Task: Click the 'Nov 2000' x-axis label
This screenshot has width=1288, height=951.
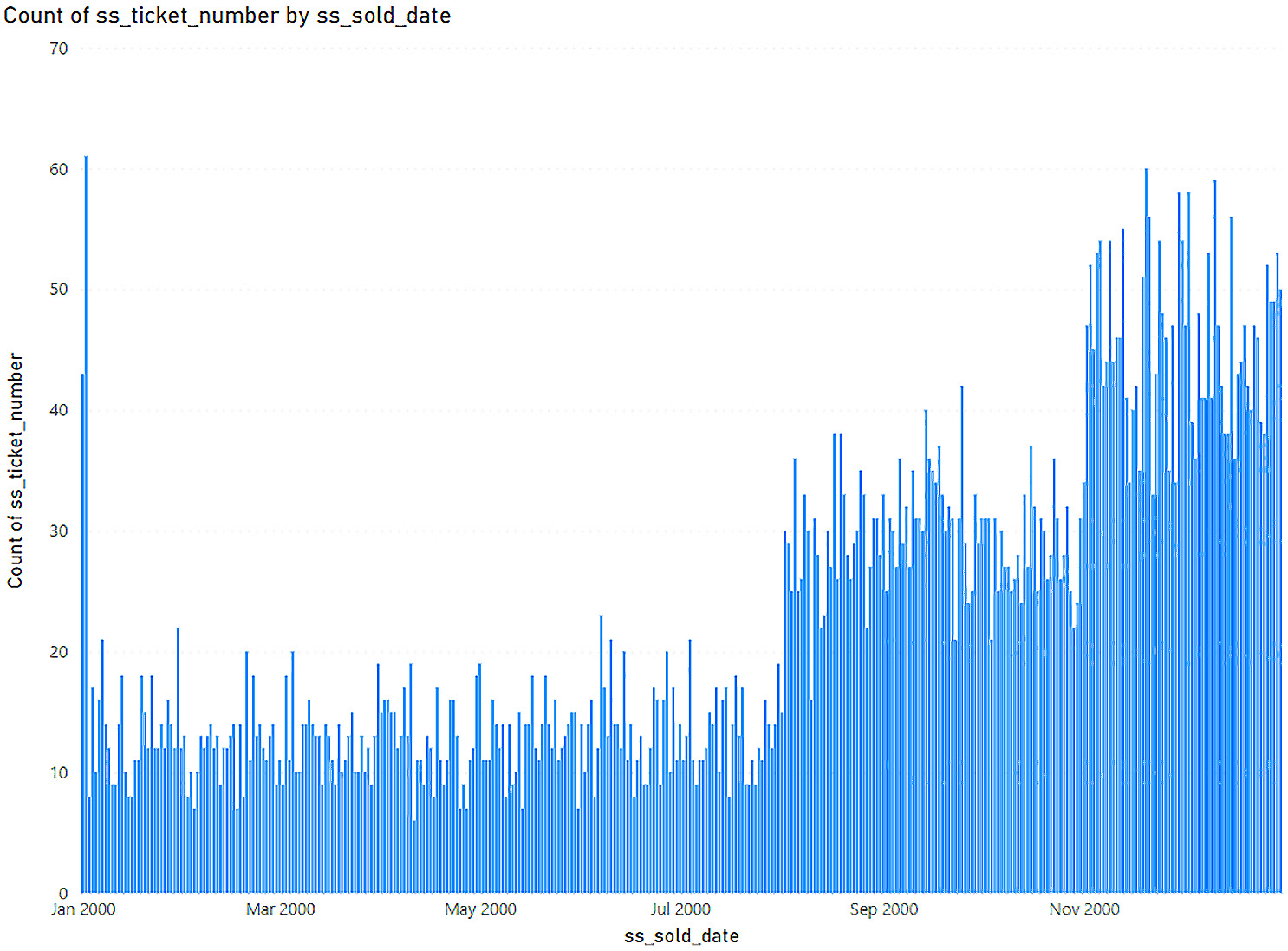Action: 1084,909
